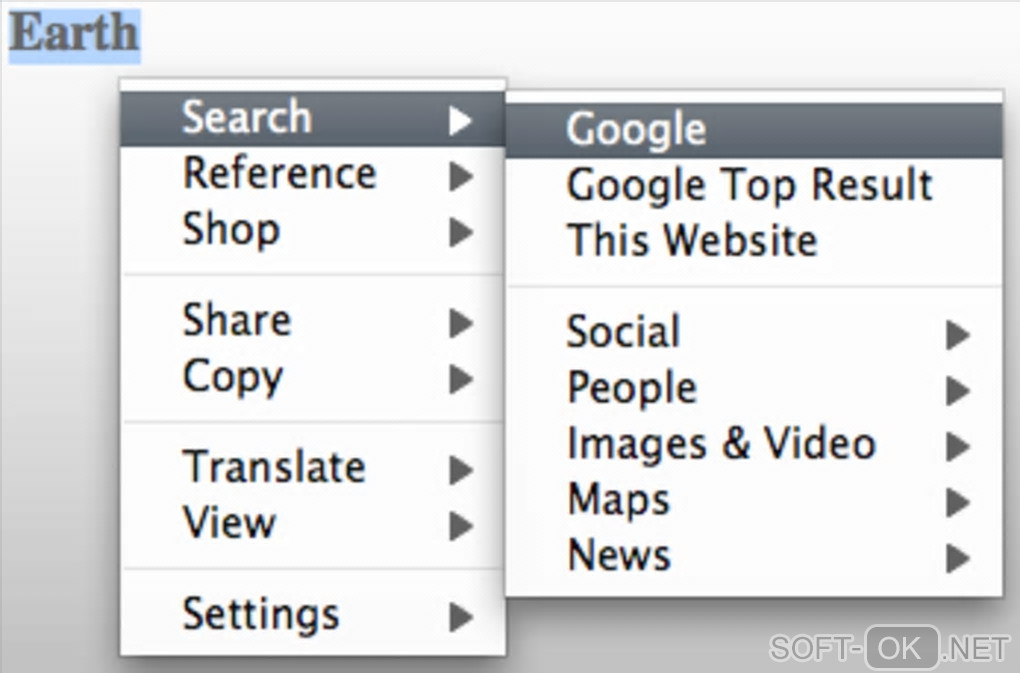Click the Copy menu entry
1020x673 pixels.
233,377
